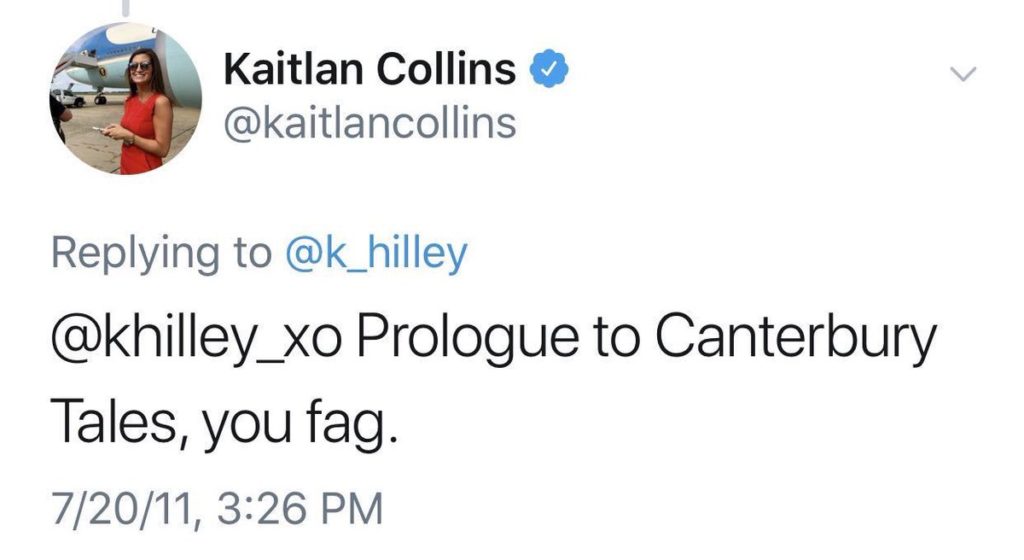Image resolution: width=1024 pixels, height=560 pixels.
Task: Follow the @khilley_xo mention in tweet
Action: pyautogui.click(x=197, y=337)
